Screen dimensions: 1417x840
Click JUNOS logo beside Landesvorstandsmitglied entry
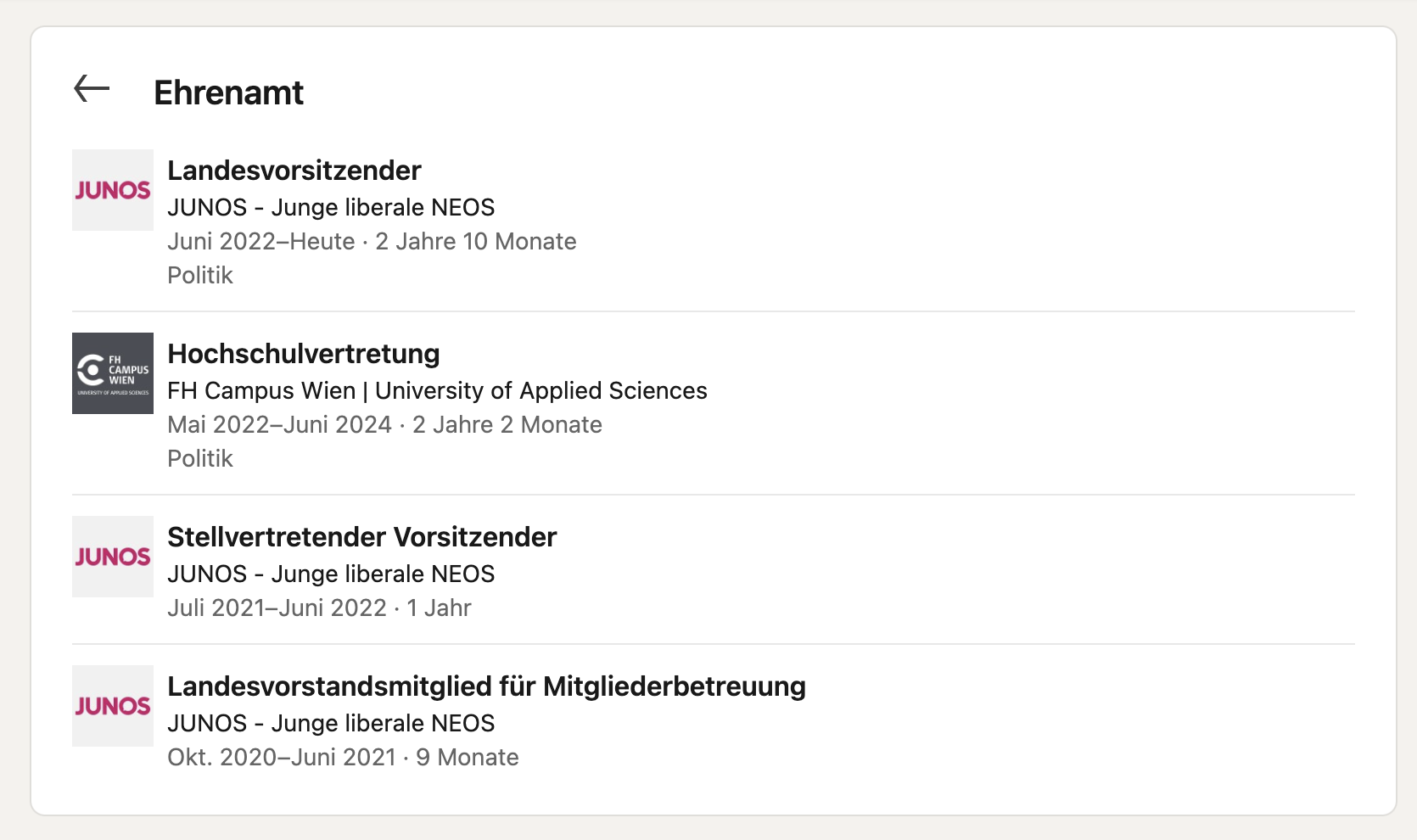(x=113, y=706)
